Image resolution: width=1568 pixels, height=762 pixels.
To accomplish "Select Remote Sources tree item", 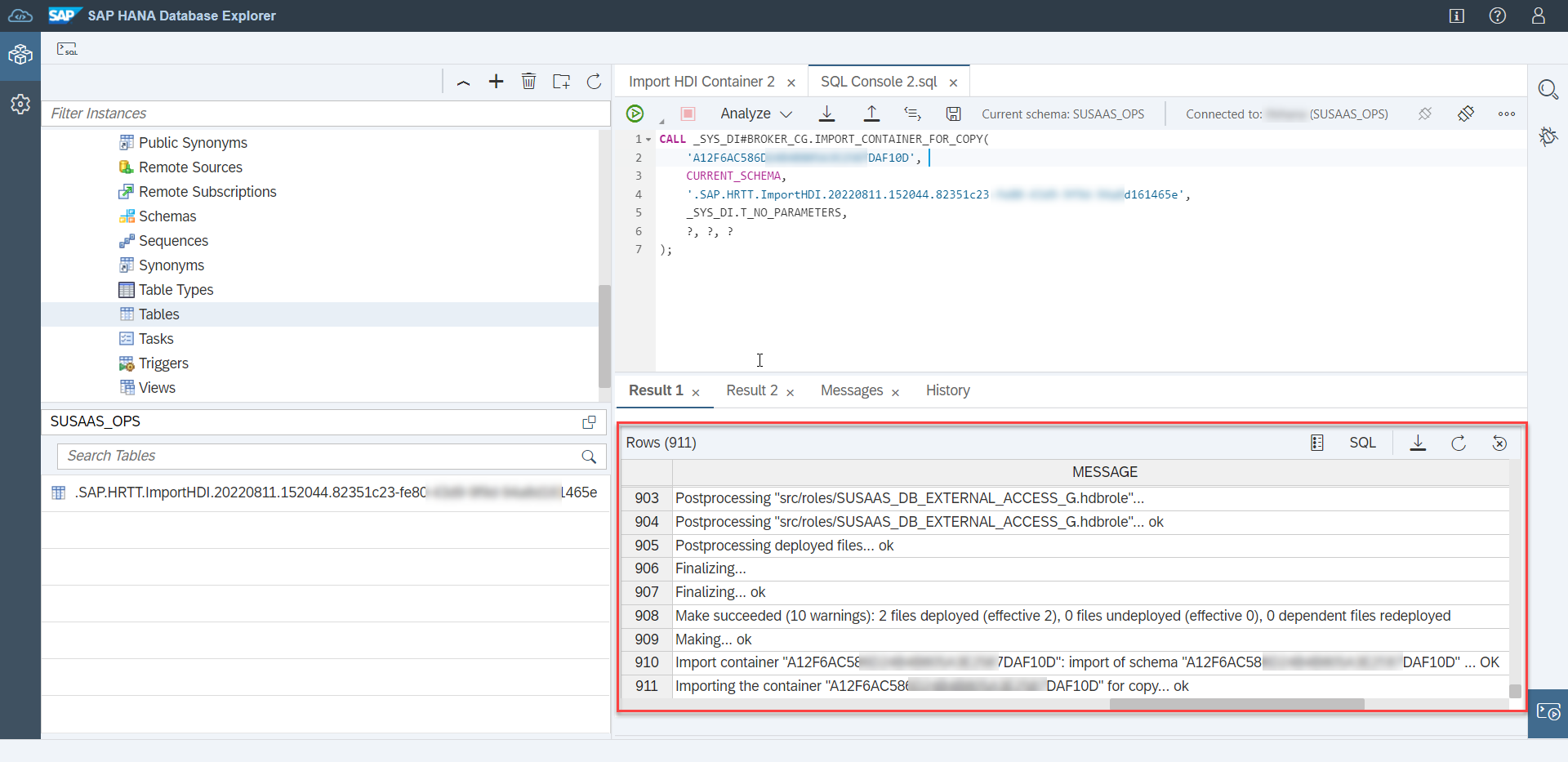I will click(x=190, y=167).
